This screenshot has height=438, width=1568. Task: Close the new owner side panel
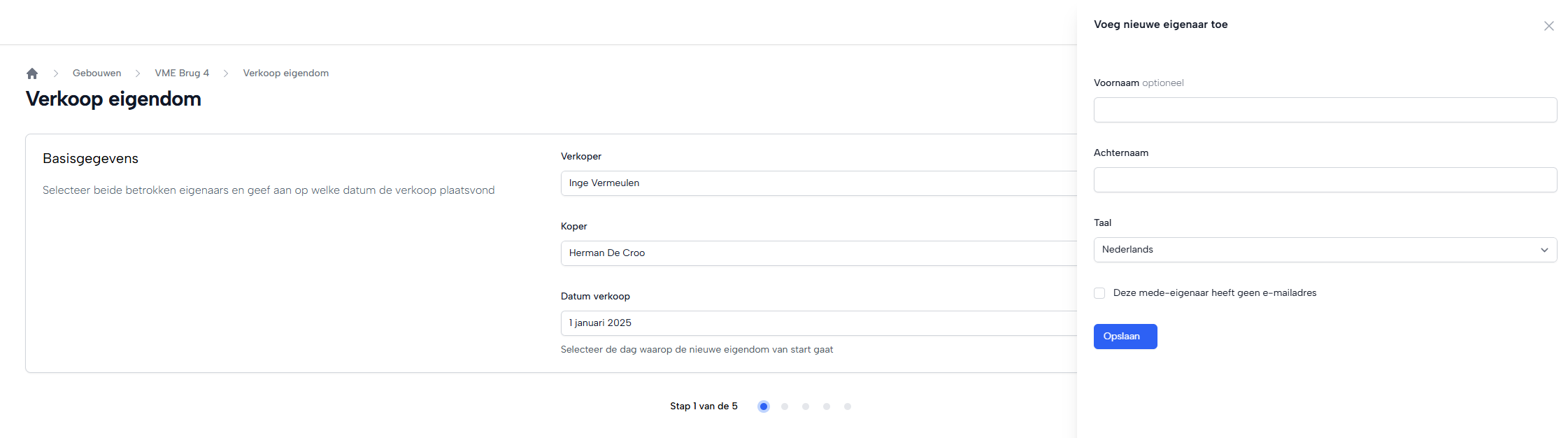coord(1548,26)
